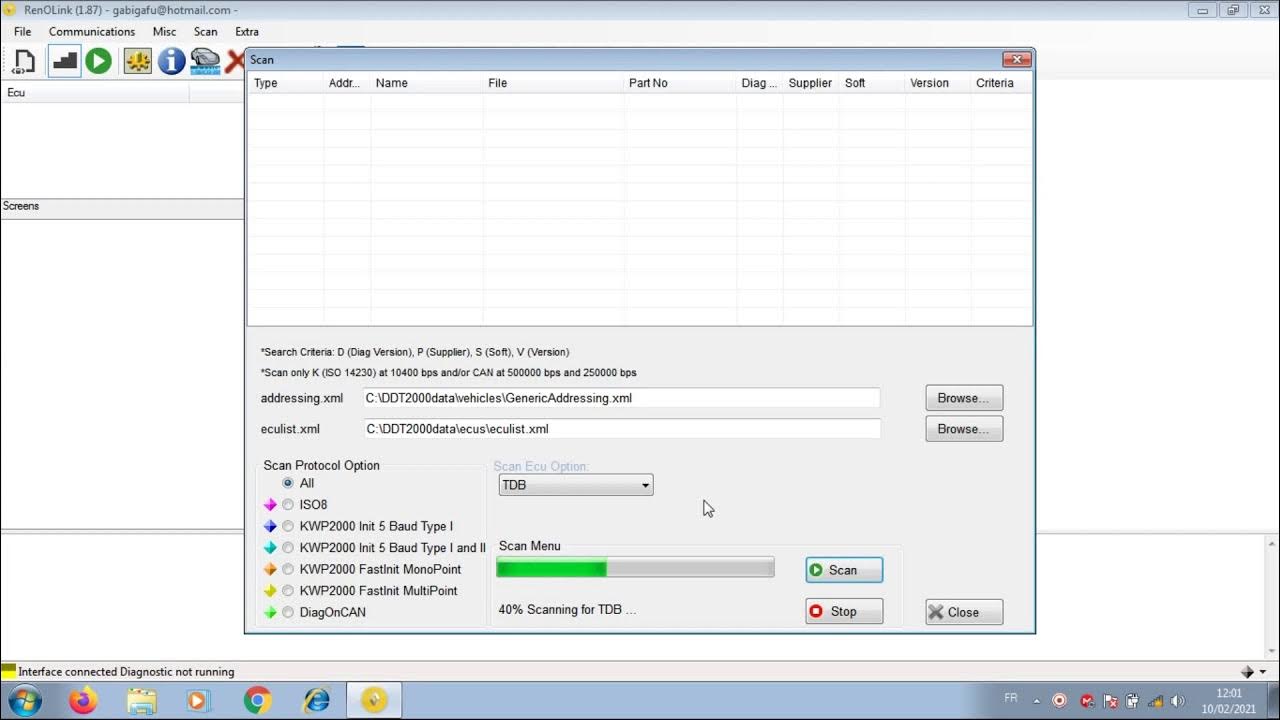Sort by the Supplier column header

810,83
